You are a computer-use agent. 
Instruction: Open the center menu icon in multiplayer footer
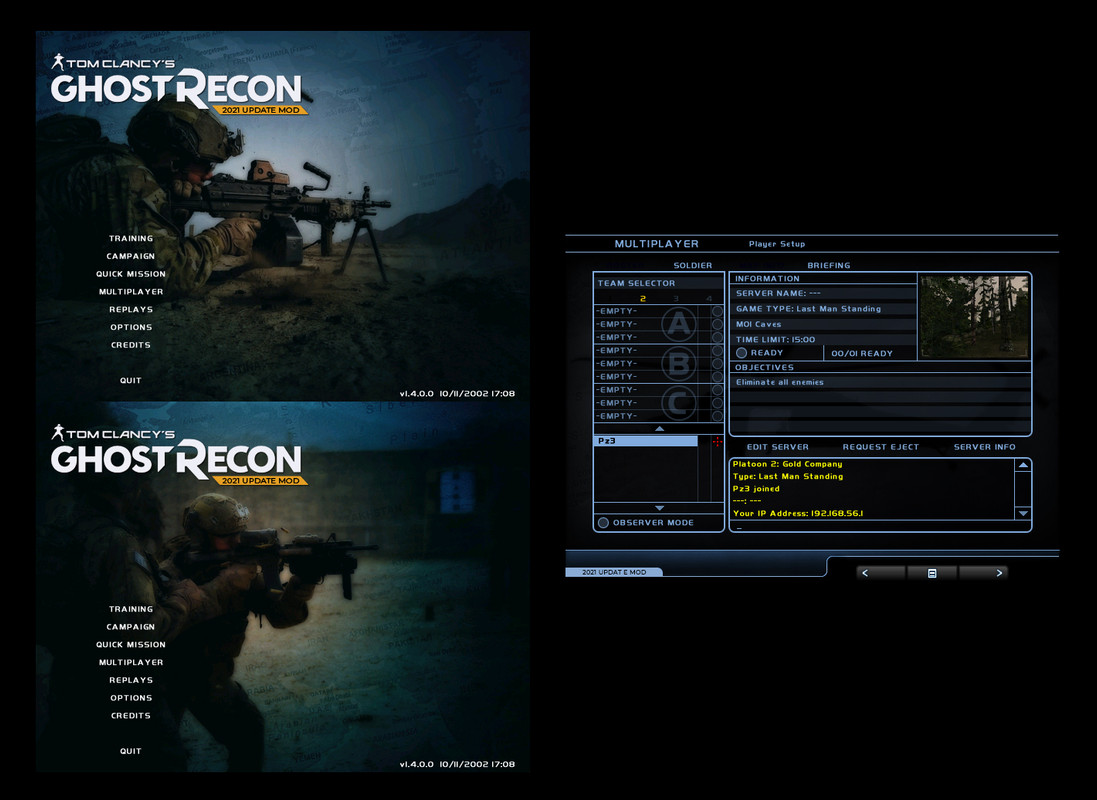(932, 573)
